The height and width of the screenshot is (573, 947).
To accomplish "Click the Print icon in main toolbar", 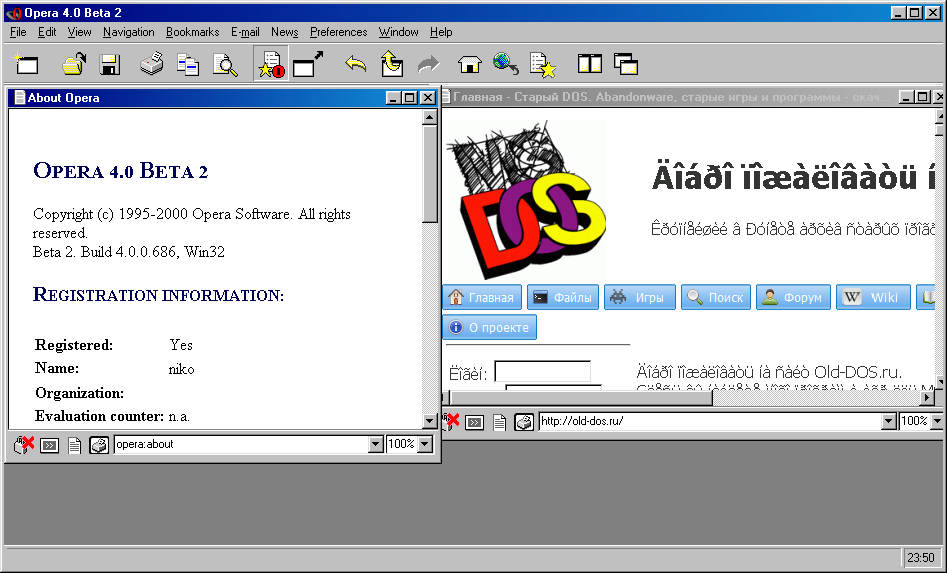I will point(152,63).
